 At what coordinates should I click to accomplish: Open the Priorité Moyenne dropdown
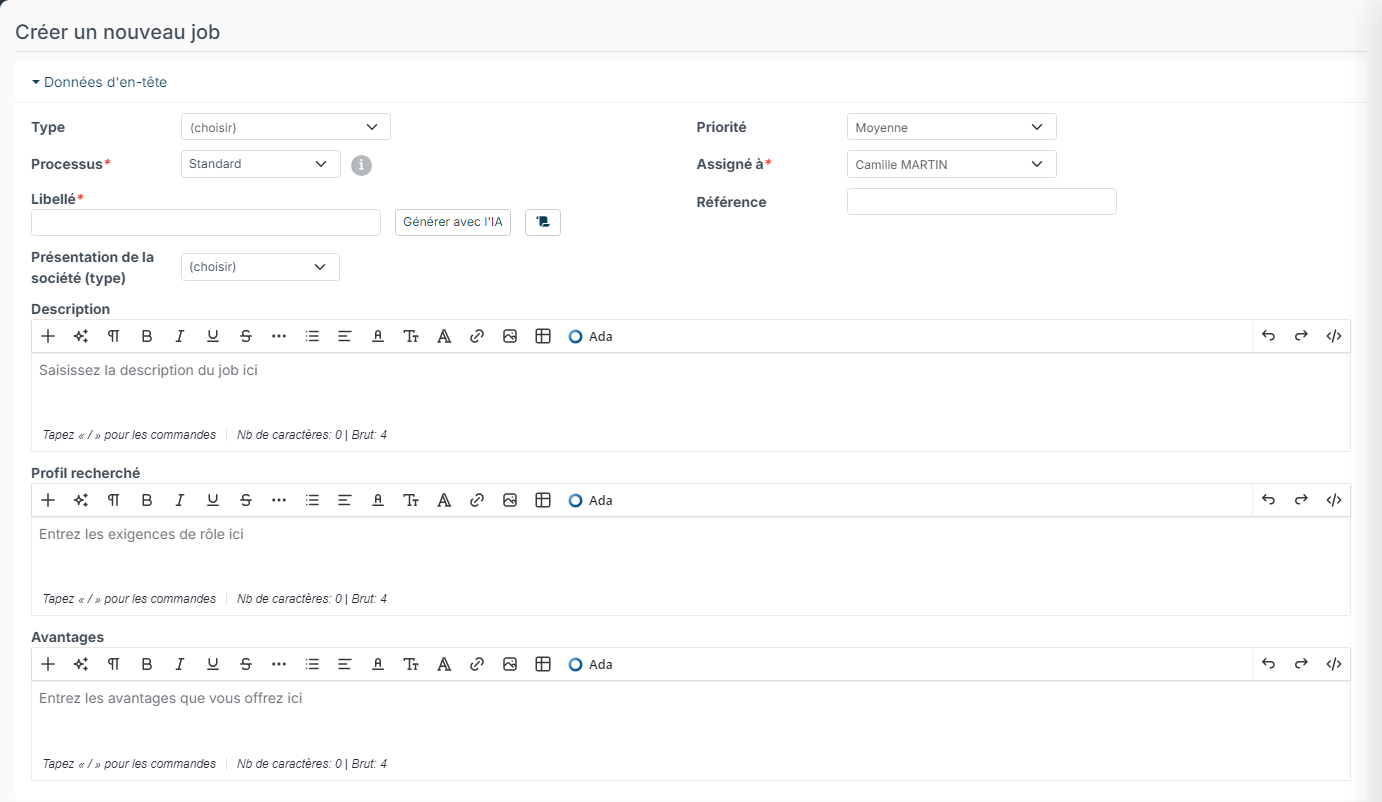pos(952,127)
